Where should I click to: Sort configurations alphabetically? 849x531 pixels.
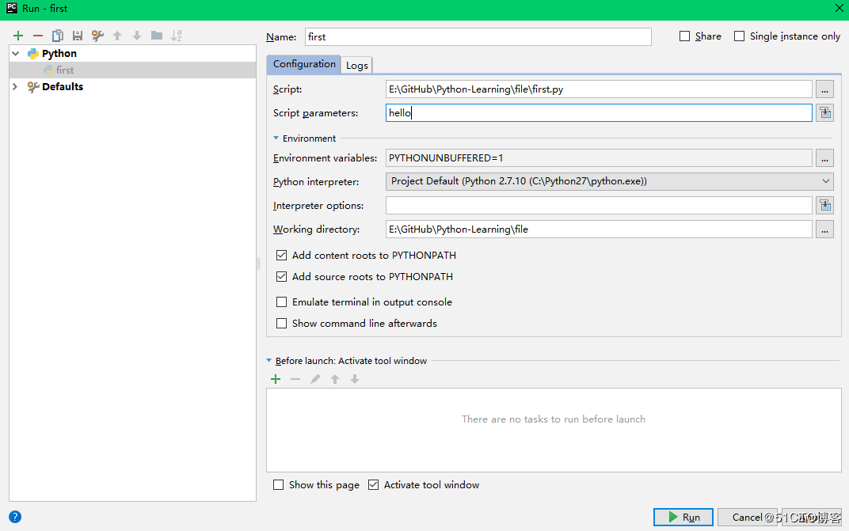(x=177, y=36)
